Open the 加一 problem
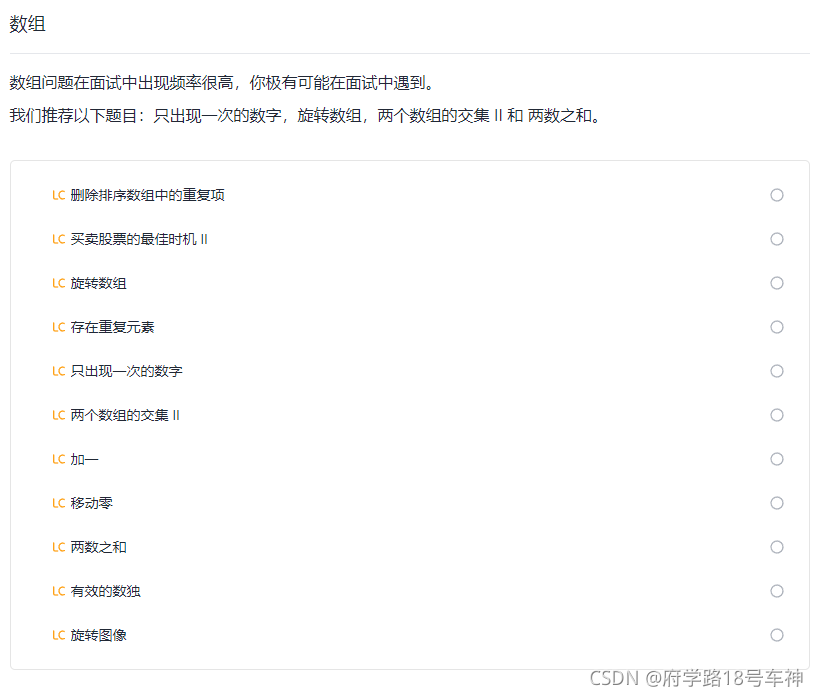The height and width of the screenshot is (697, 818). click(x=85, y=459)
